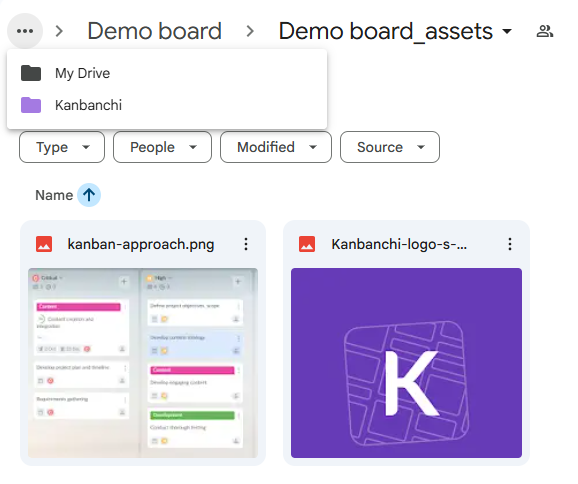578x484 pixels.
Task: Open the Type filter dropdown
Action: pyautogui.click(x=62, y=147)
